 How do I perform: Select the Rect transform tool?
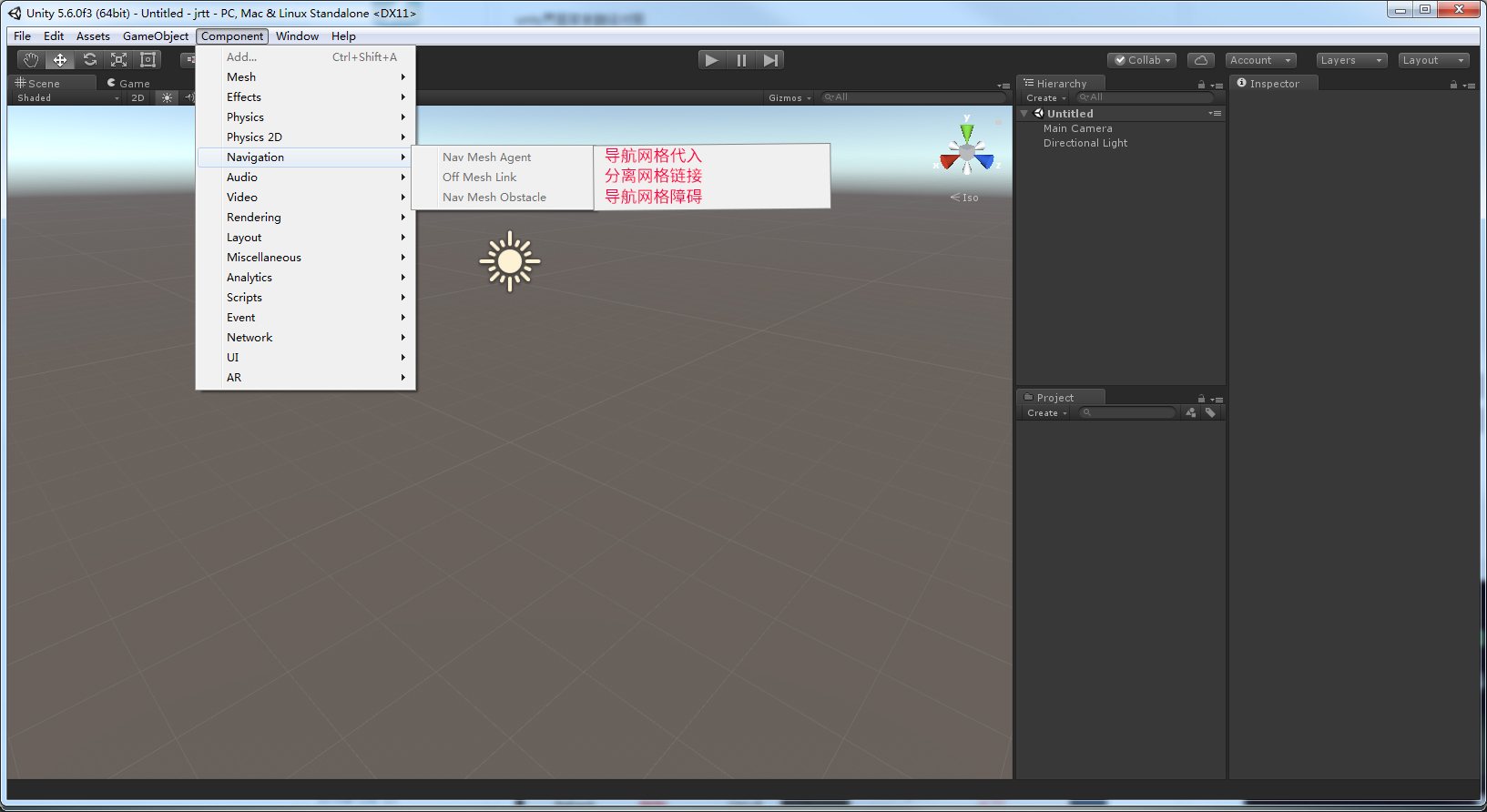coord(148,60)
